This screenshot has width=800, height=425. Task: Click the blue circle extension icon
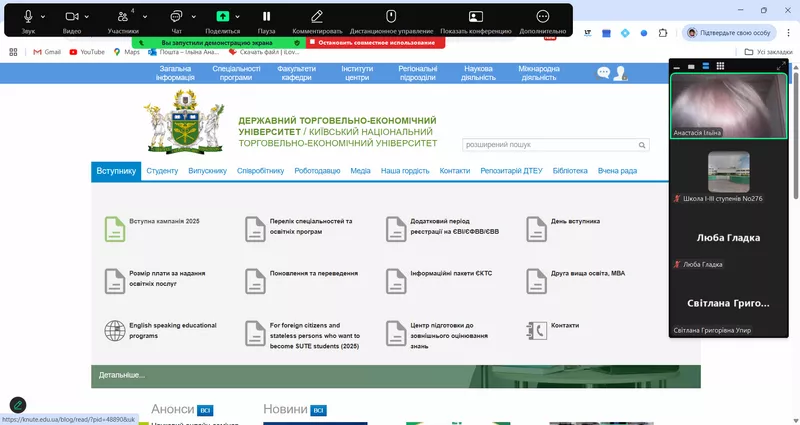644,33
